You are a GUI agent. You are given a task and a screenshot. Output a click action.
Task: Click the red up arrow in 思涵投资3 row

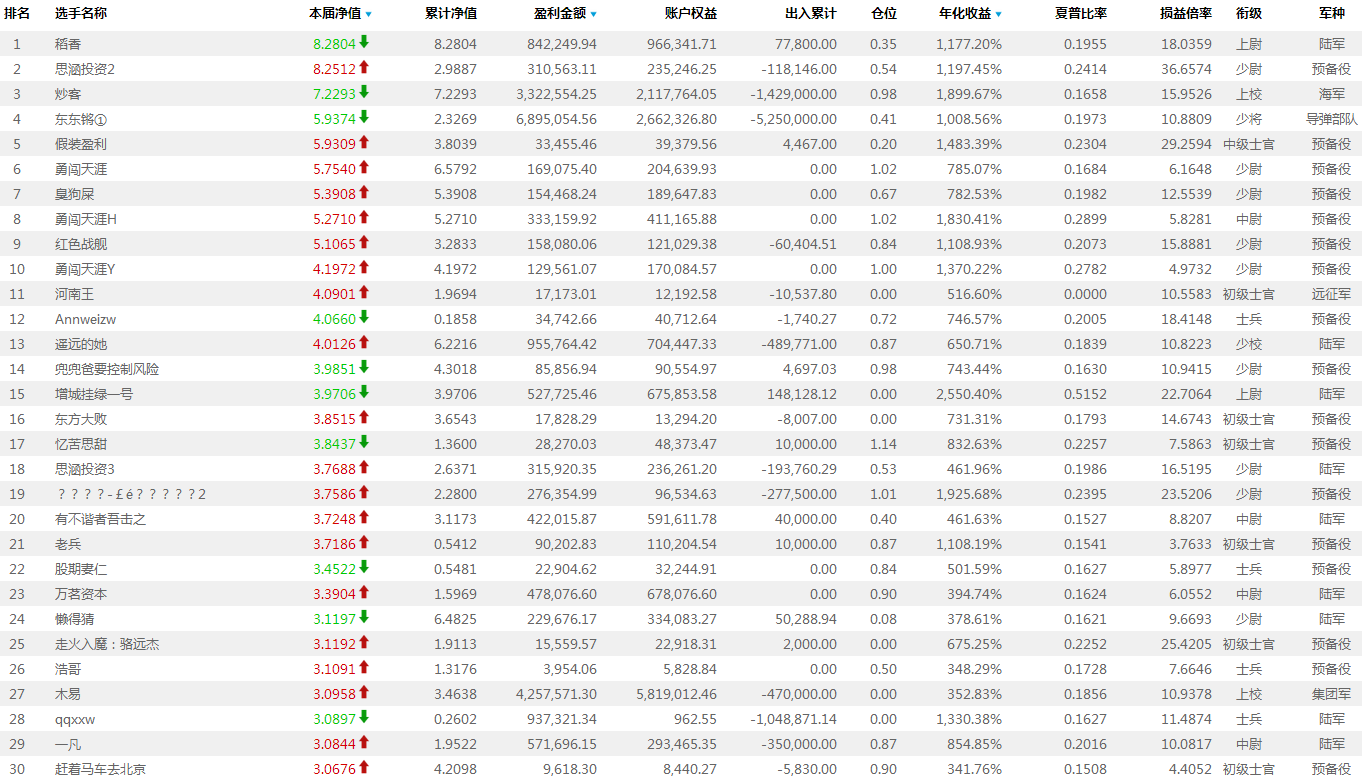[x=364, y=467]
